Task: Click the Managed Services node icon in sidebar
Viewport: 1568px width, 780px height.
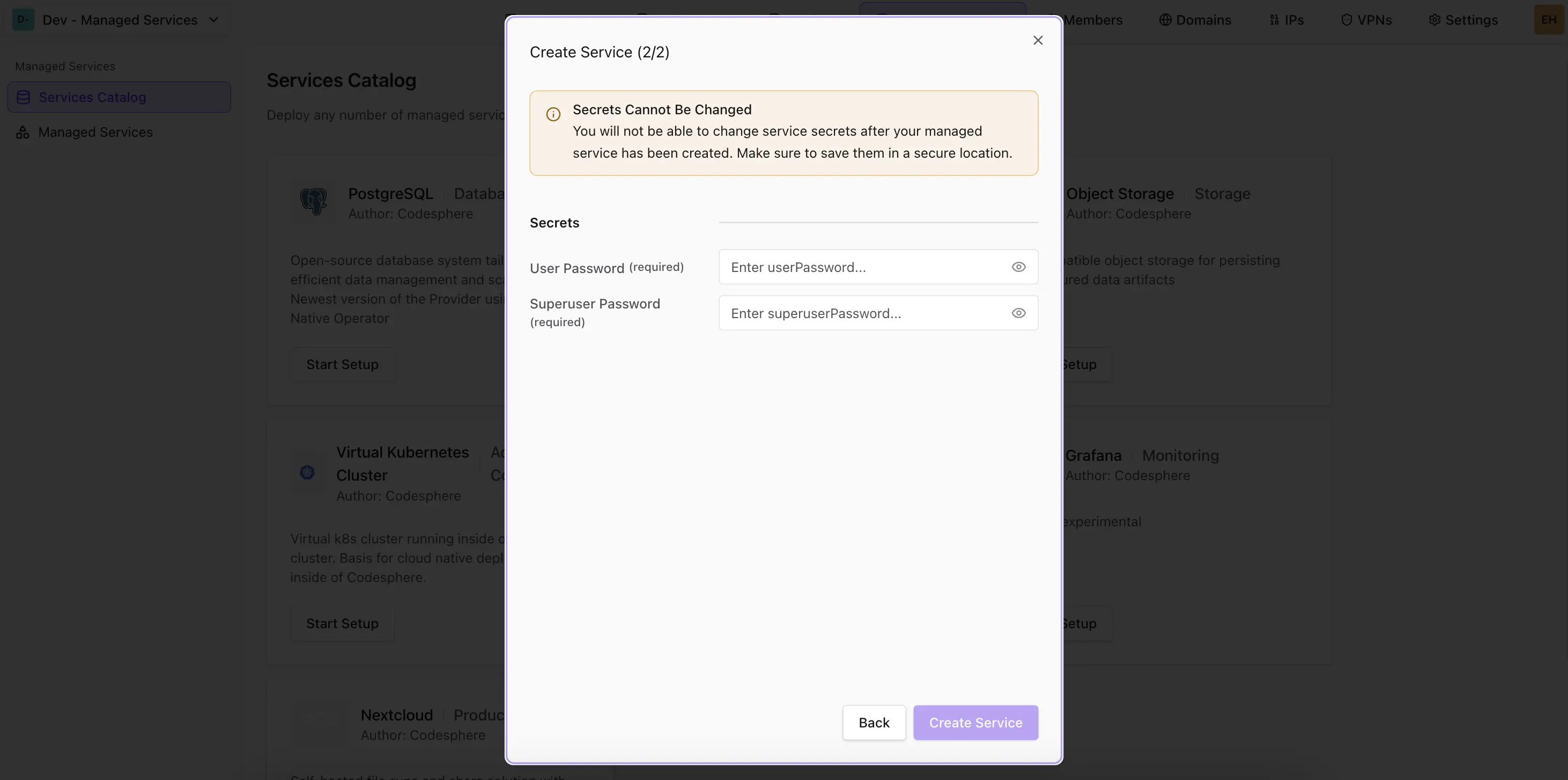Action: (x=23, y=132)
